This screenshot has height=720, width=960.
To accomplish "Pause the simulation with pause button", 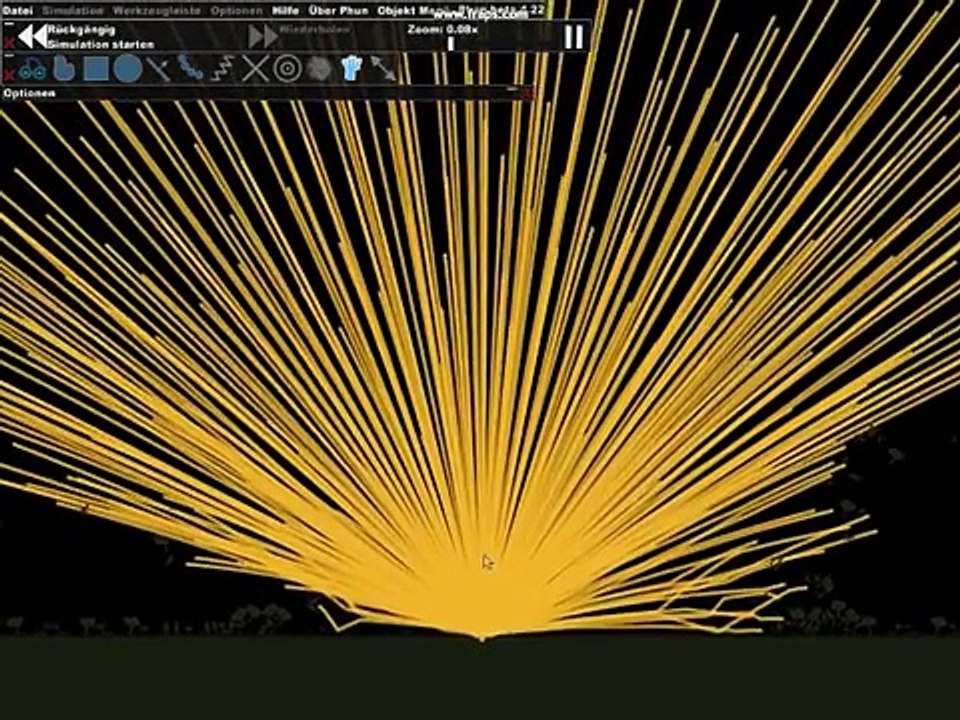I will coord(574,37).
